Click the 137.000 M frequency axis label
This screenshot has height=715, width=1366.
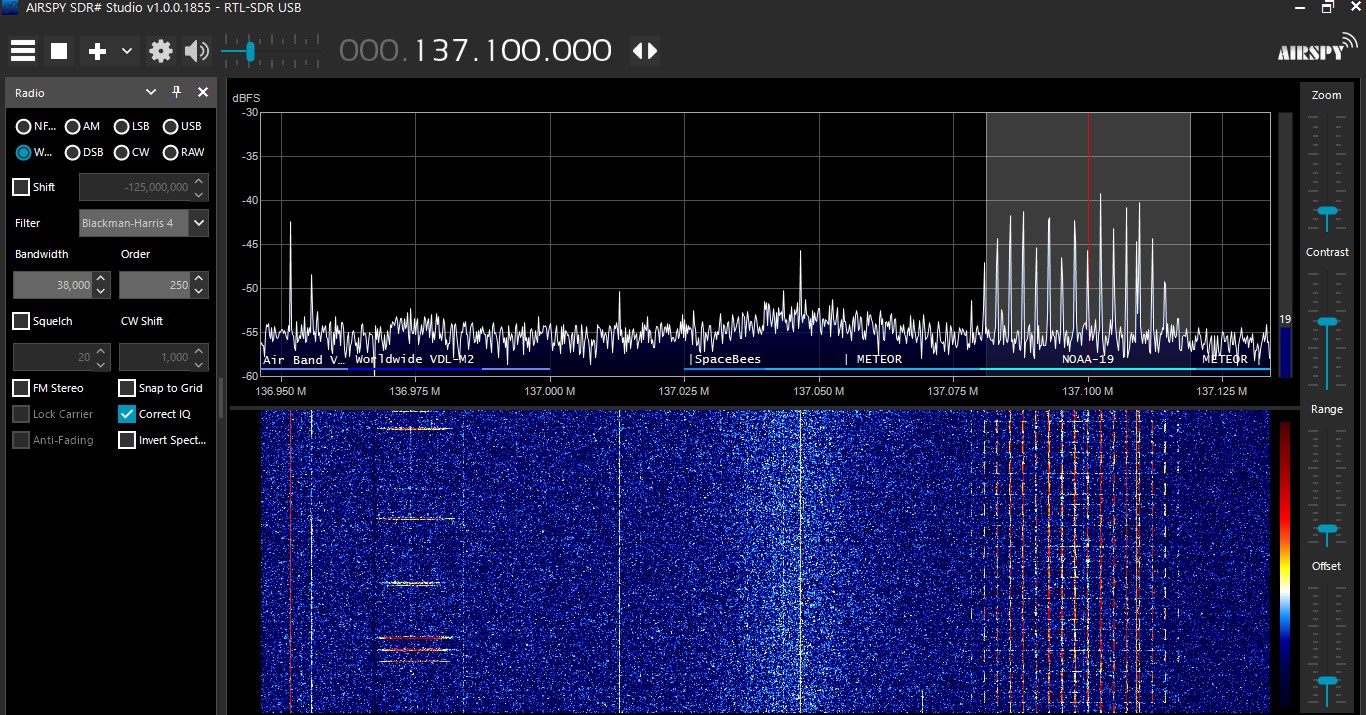point(549,391)
